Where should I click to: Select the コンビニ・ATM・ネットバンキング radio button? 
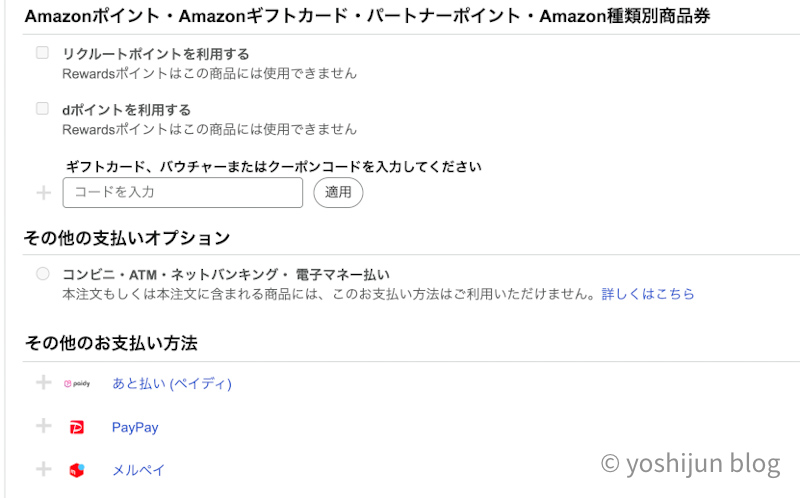(x=42, y=273)
